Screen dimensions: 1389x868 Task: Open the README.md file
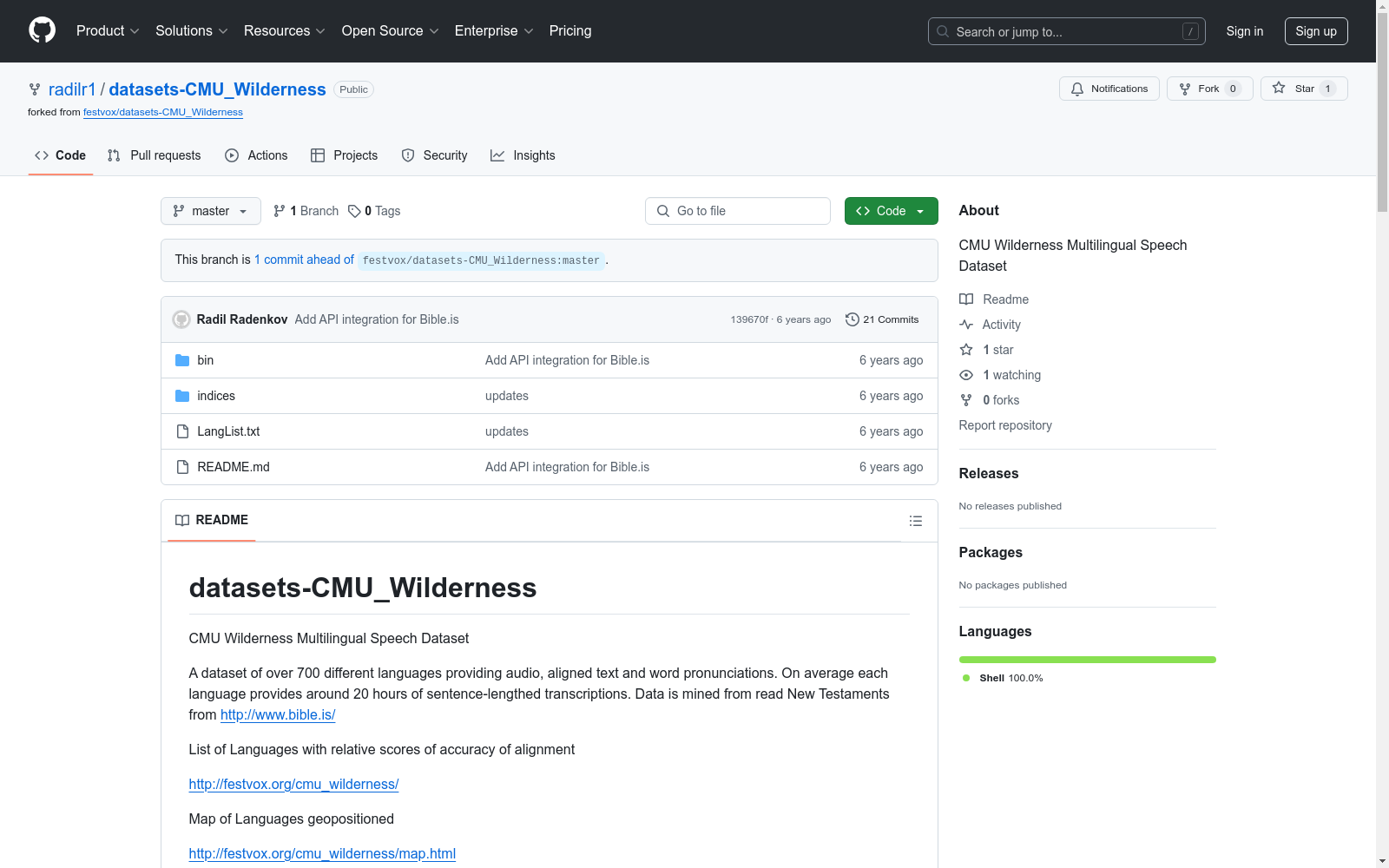point(234,467)
